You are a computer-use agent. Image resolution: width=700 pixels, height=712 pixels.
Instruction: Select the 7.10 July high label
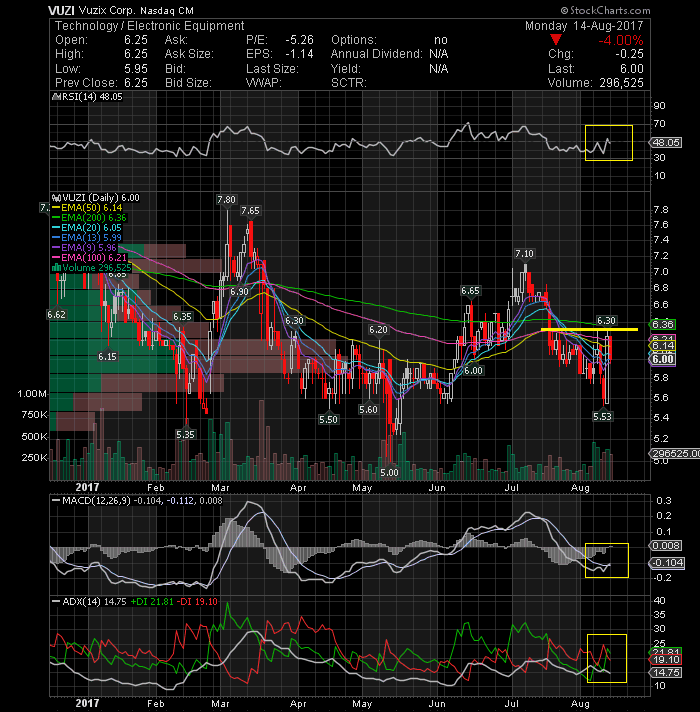click(524, 254)
